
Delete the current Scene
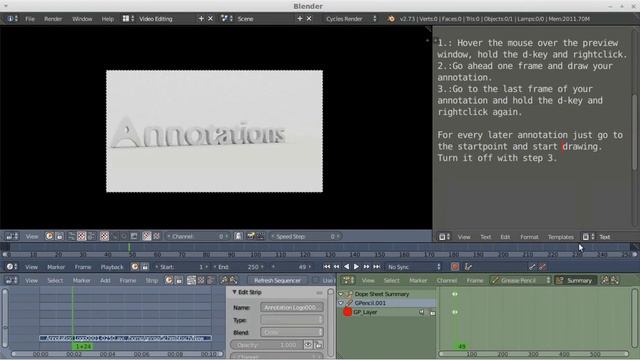click(x=309, y=19)
